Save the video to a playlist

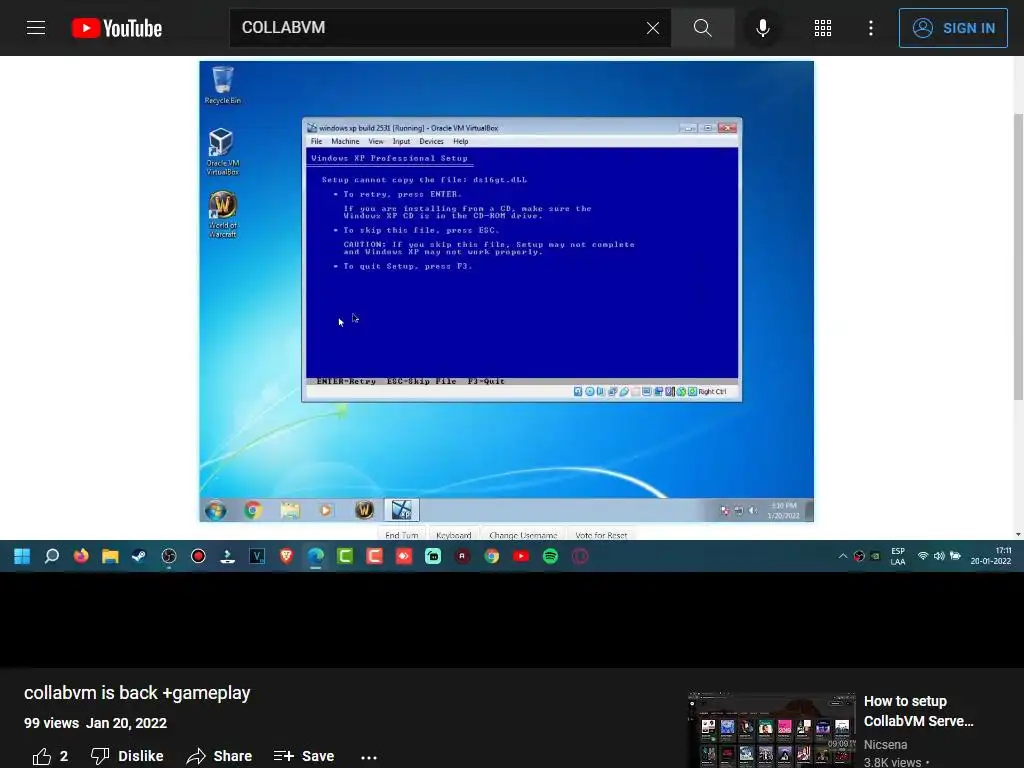click(x=304, y=756)
